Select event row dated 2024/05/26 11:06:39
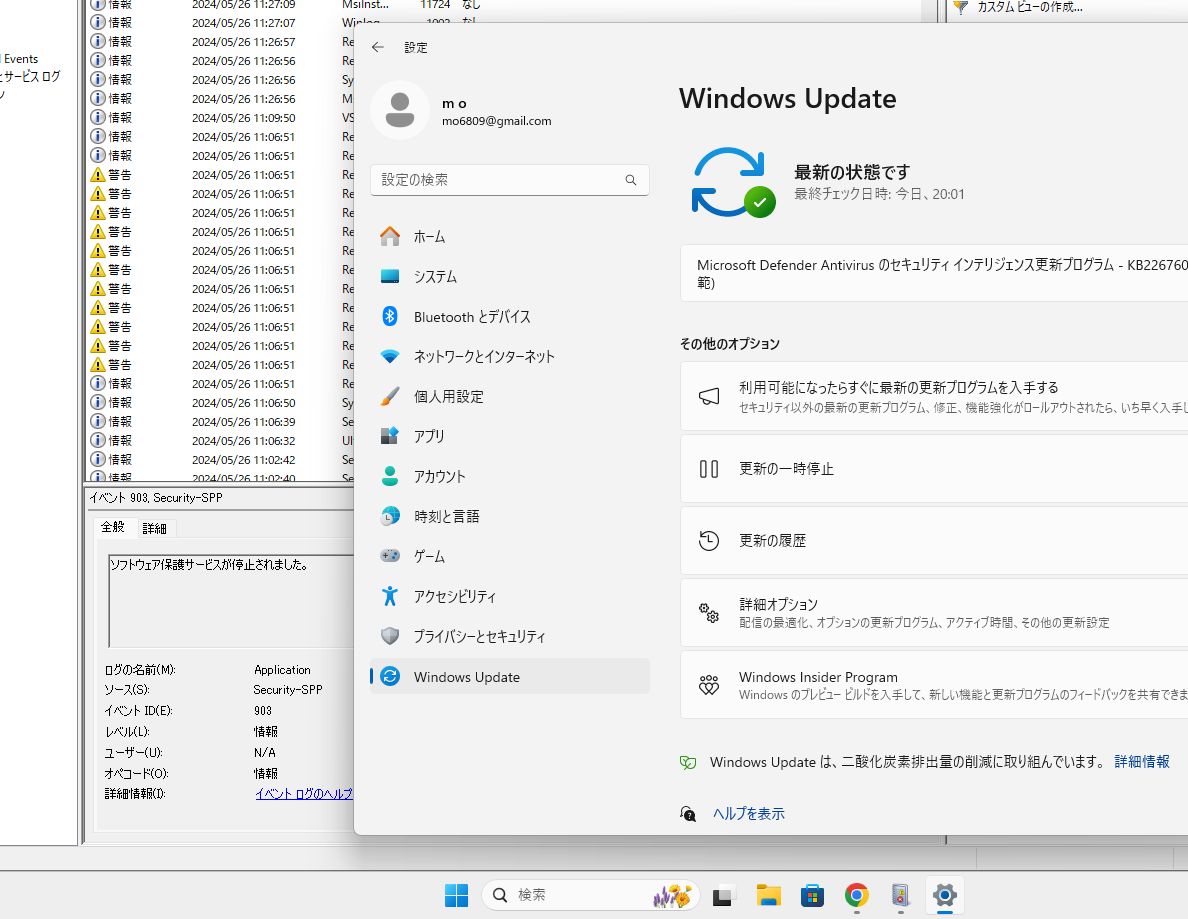The height and width of the screenshot is (919, 1188). click(221, 421)
